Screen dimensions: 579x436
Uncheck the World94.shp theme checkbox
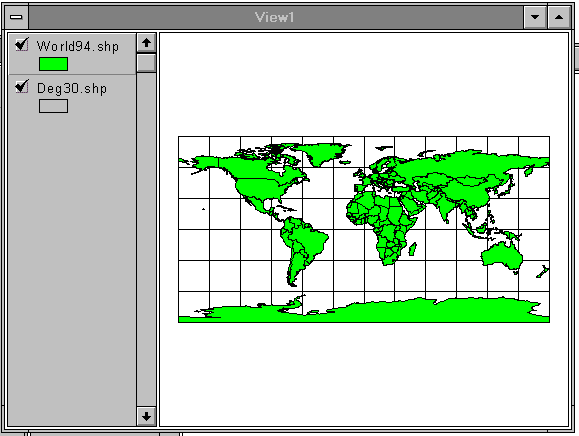pyautogui.click(x=22, y=45)
